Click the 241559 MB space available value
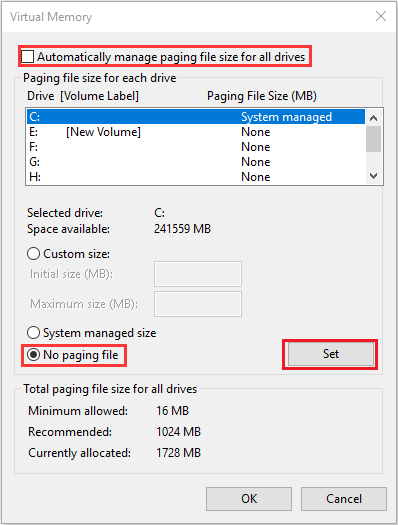This screenshot has width=398, height=525. (182, 229)
